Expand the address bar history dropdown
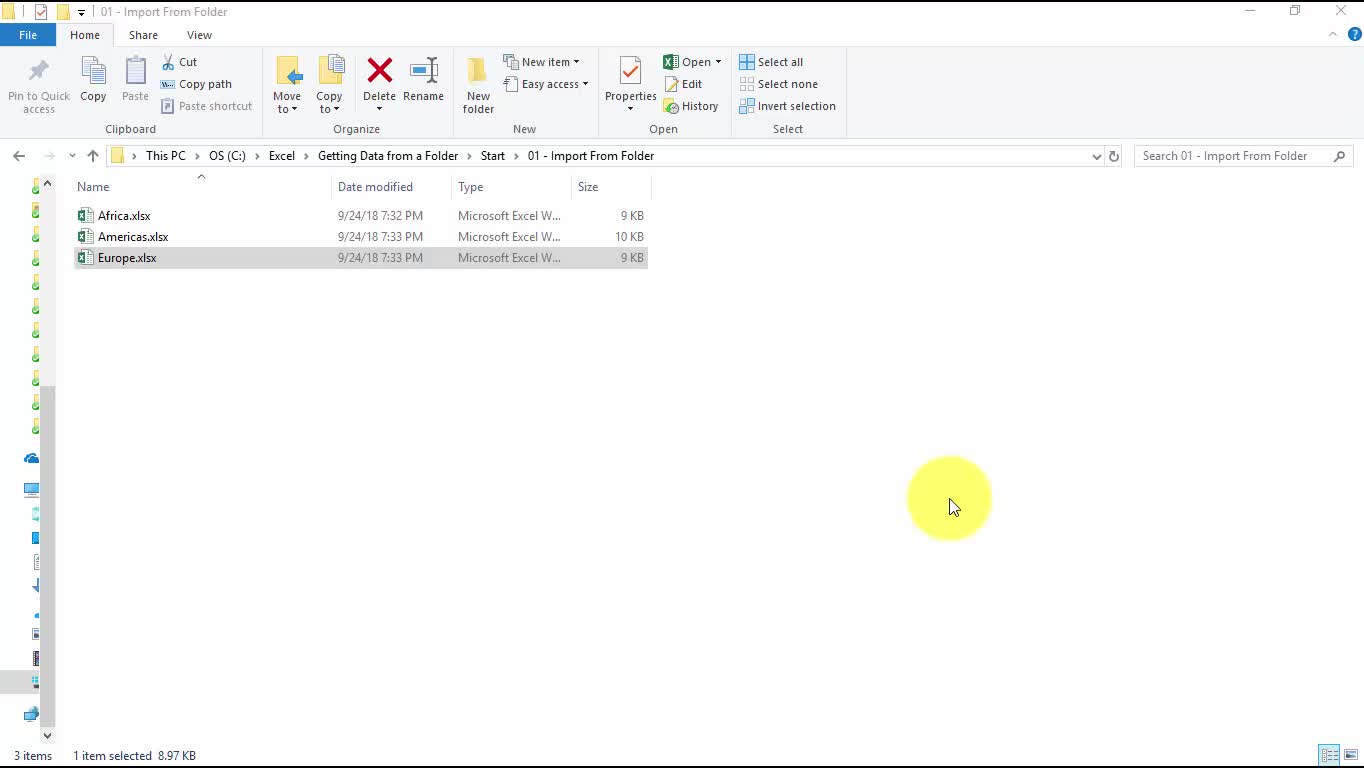Image resolution: width=1364 pixels, height=768 pixels. (x=1096, y=156)
